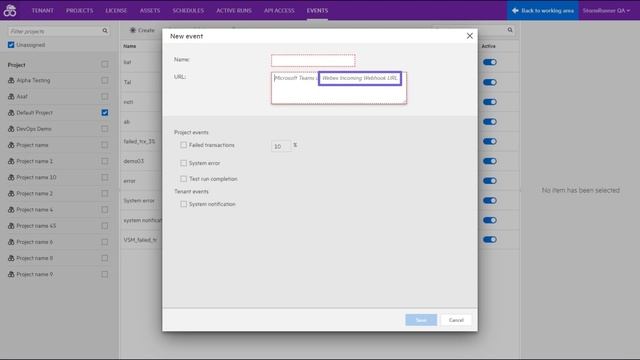
Task: Click the Project name 2 icon
Action: pos(11,193)
